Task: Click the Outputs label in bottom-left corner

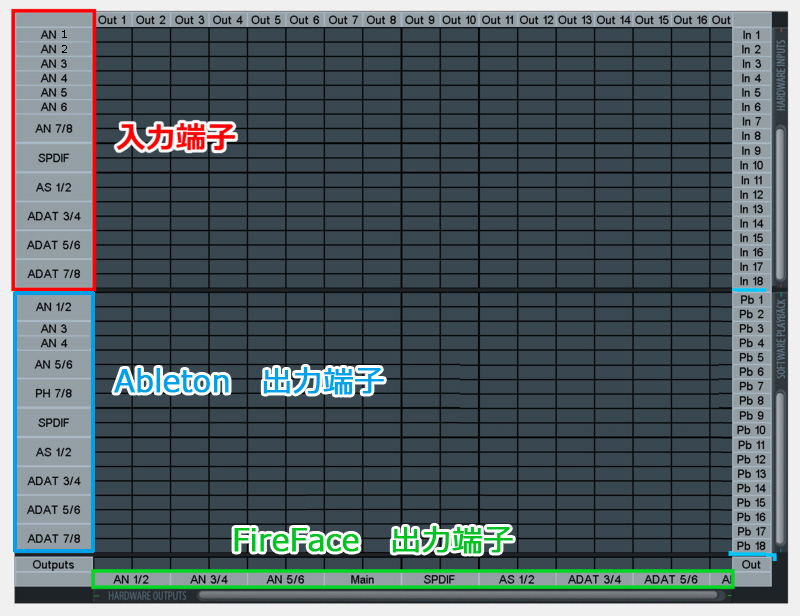Action: 54,565
